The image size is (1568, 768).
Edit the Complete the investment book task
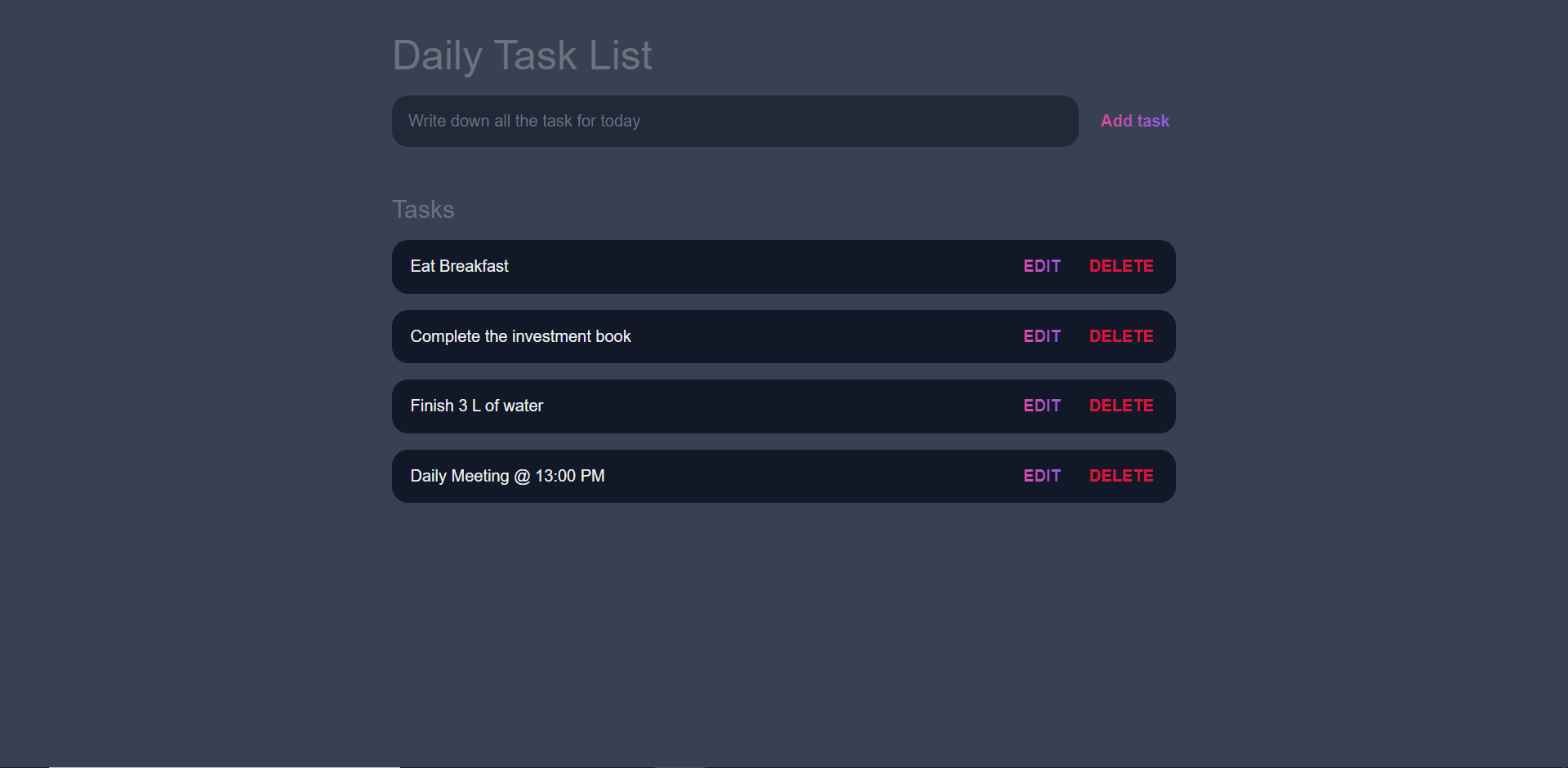[x=1041, y=336]
